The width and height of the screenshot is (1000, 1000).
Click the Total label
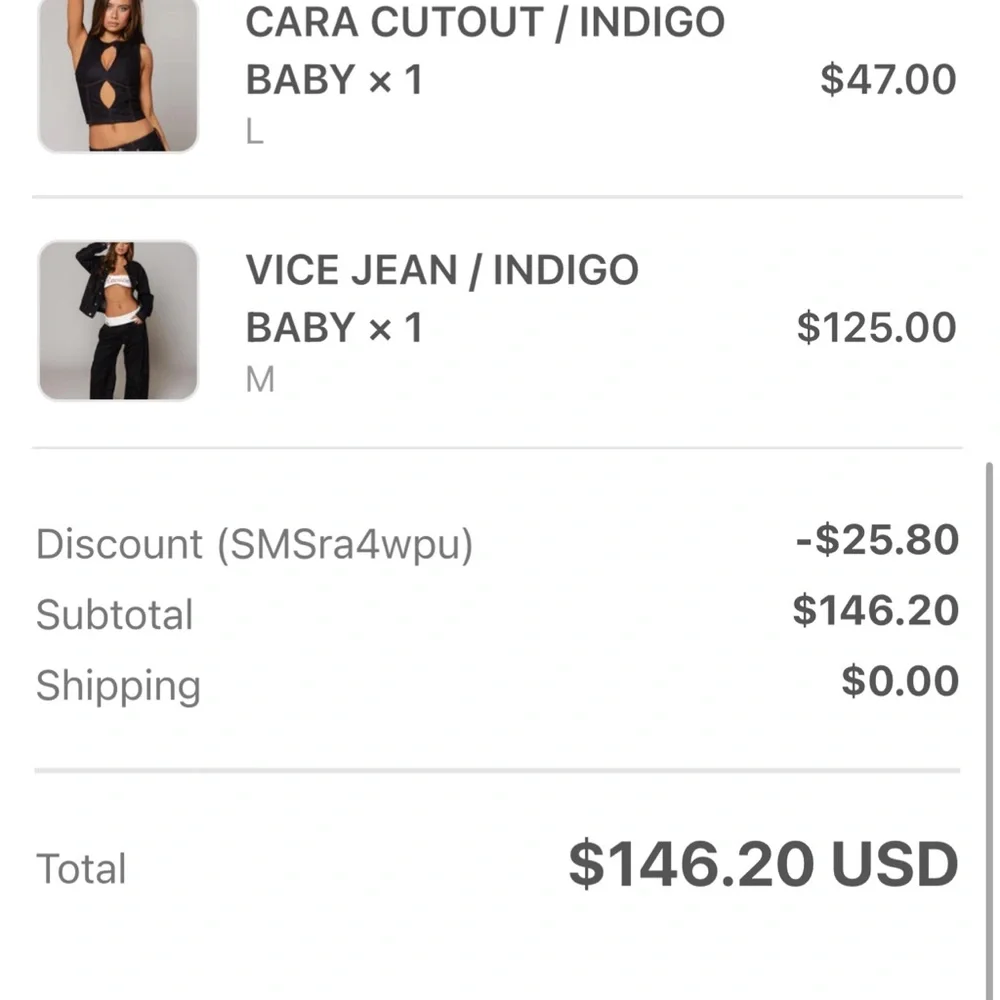point(81,869)
